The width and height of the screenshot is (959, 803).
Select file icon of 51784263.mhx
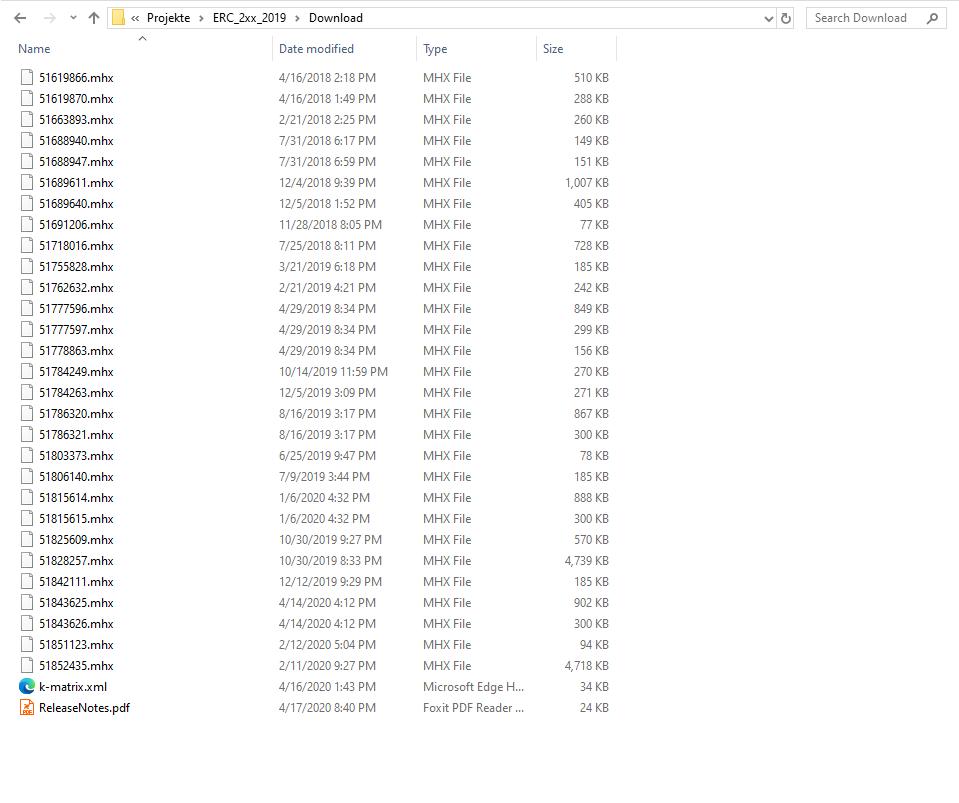click(26, 392)
